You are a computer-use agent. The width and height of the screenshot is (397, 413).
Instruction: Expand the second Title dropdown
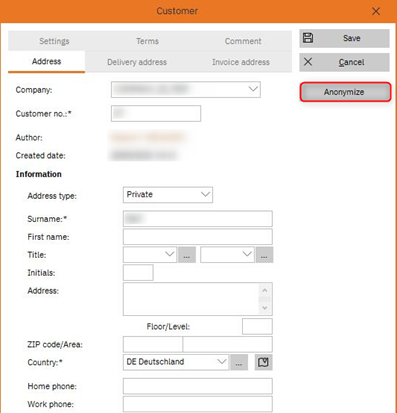click(247, 254)
